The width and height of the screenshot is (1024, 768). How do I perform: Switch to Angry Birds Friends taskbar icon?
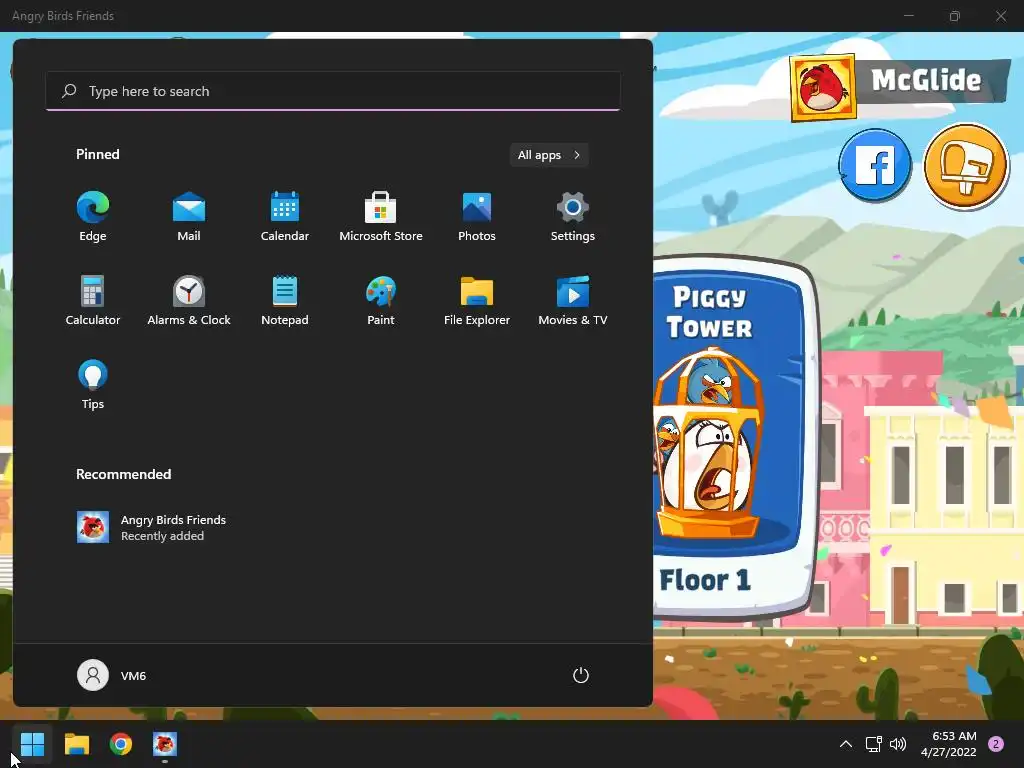[x=165, y=744]
